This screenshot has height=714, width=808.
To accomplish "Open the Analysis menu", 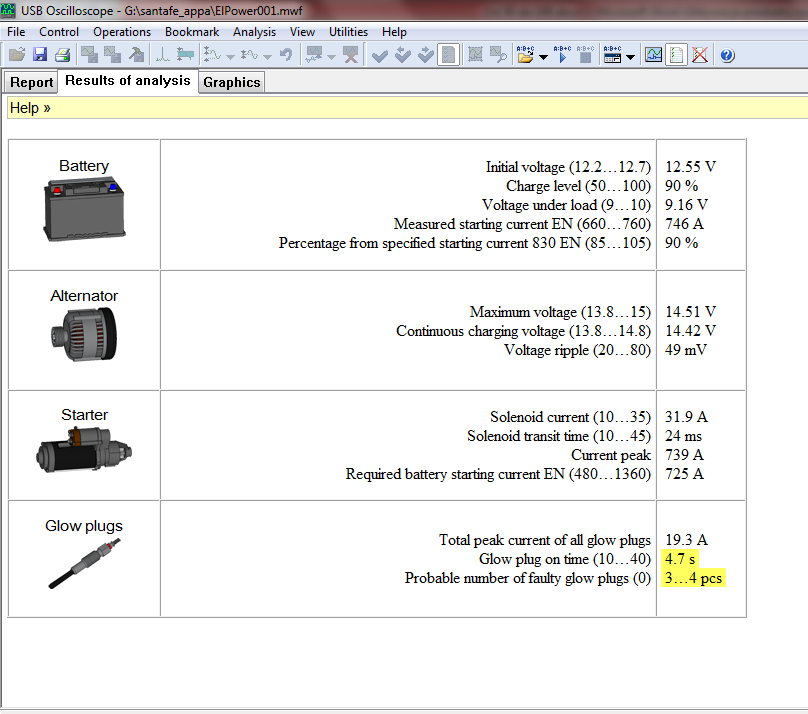I will click(254, 32).
